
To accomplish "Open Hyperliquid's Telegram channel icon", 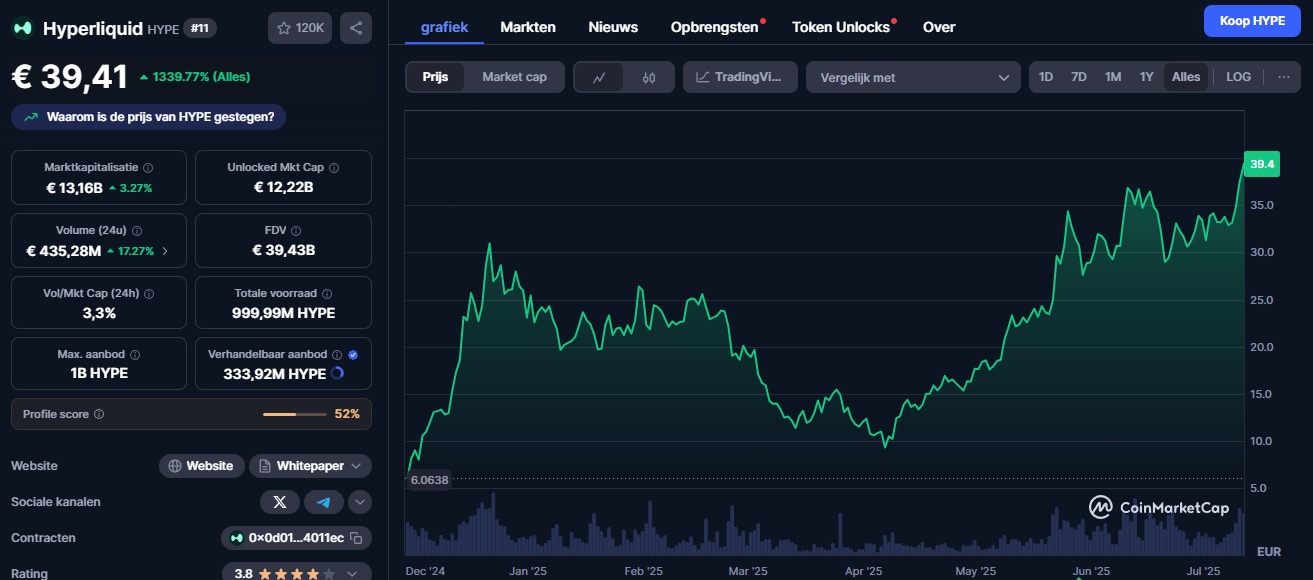I will (323, 501).
